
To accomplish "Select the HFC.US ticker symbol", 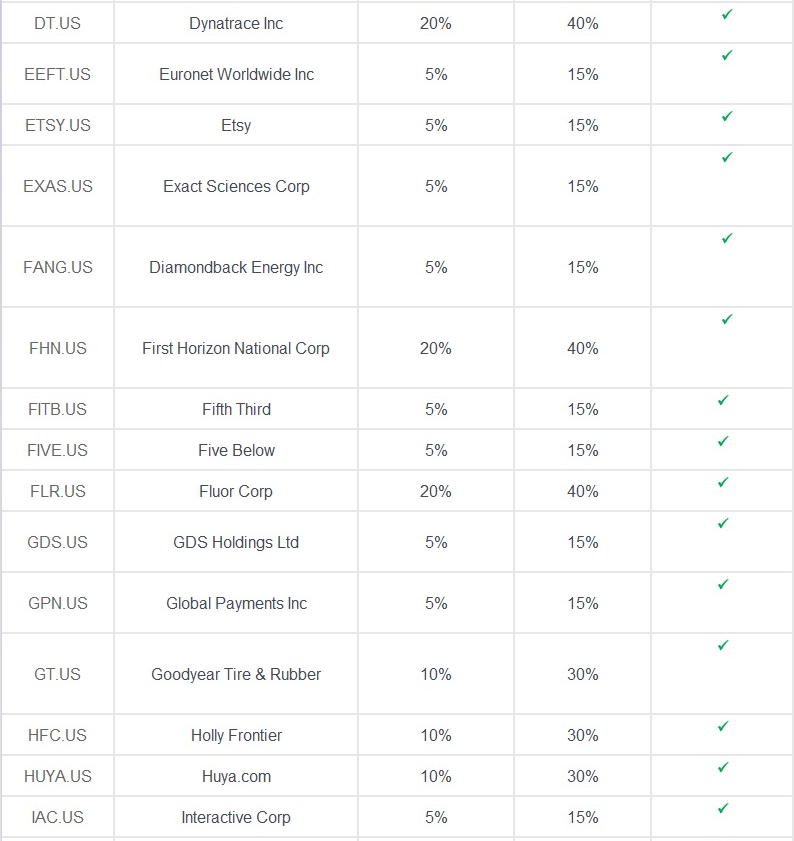I will click(57, 735).
